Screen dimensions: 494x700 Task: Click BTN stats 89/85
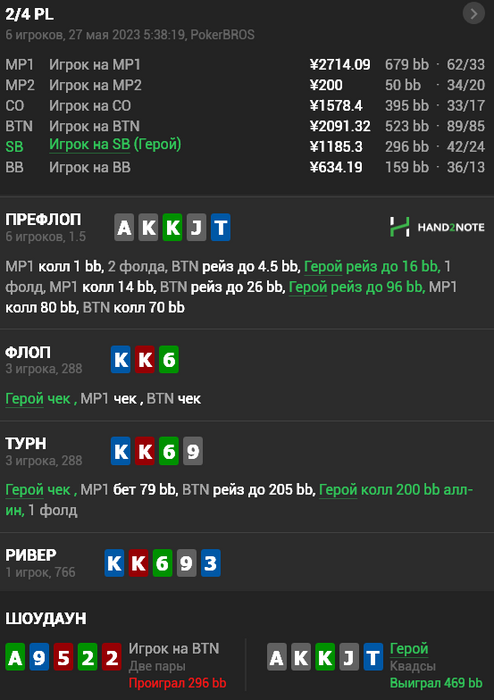tap(465, 126)
